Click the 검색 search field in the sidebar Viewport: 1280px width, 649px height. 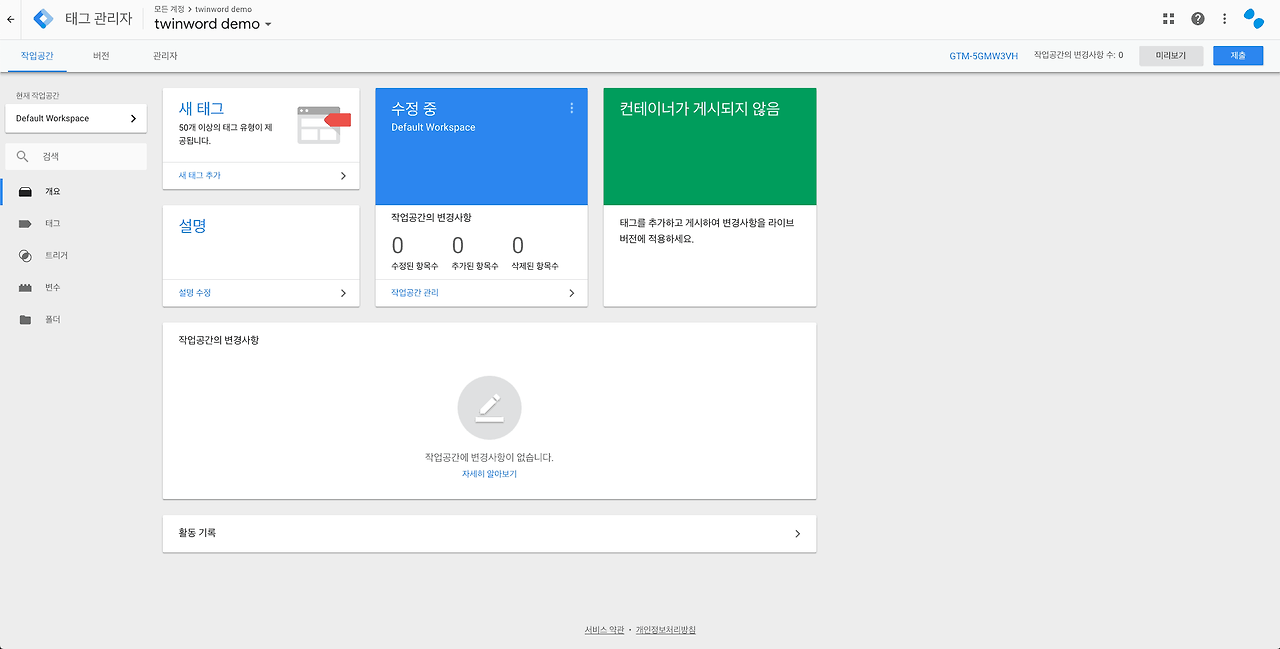(x=75, y=156)
